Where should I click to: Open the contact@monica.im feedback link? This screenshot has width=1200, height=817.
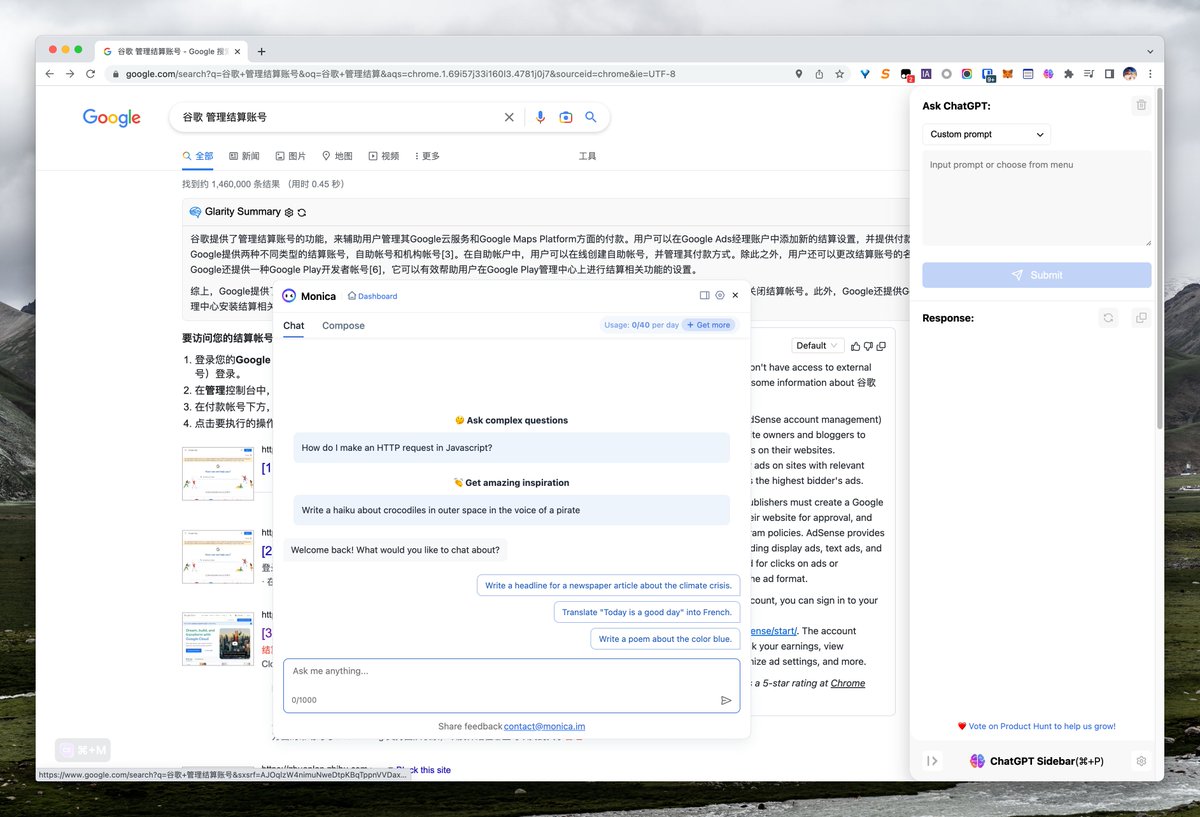click(x=544, y=726)
